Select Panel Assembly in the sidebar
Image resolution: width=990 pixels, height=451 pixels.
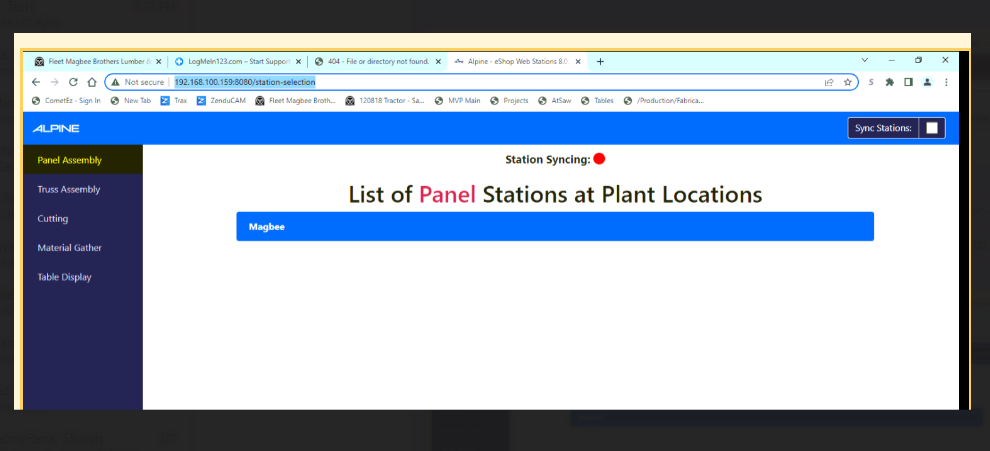point(83,160)
